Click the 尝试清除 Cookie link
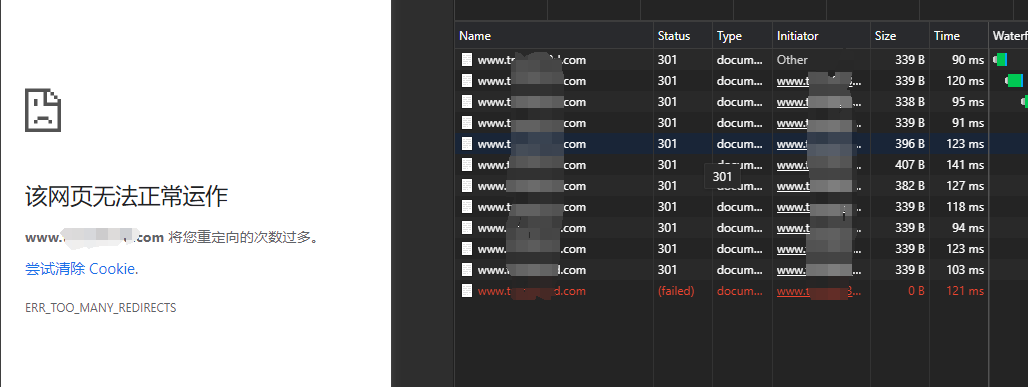Image resolution: width=1028 pixels, height=387 pixels. 81,269
